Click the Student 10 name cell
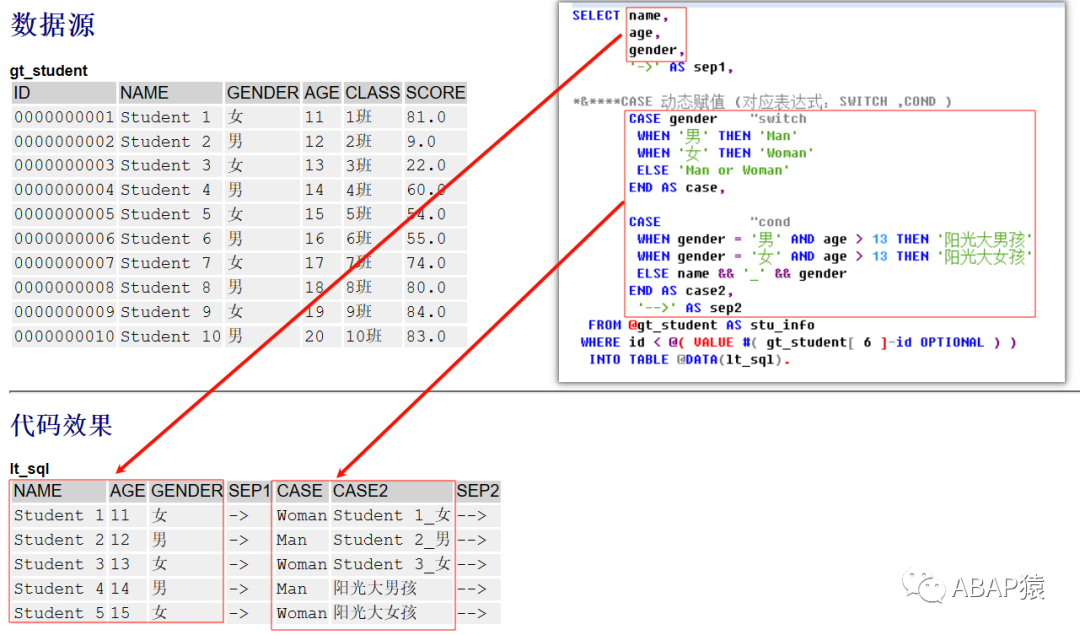The height and width of the screenshot is (635, 1080). point(171,337)
